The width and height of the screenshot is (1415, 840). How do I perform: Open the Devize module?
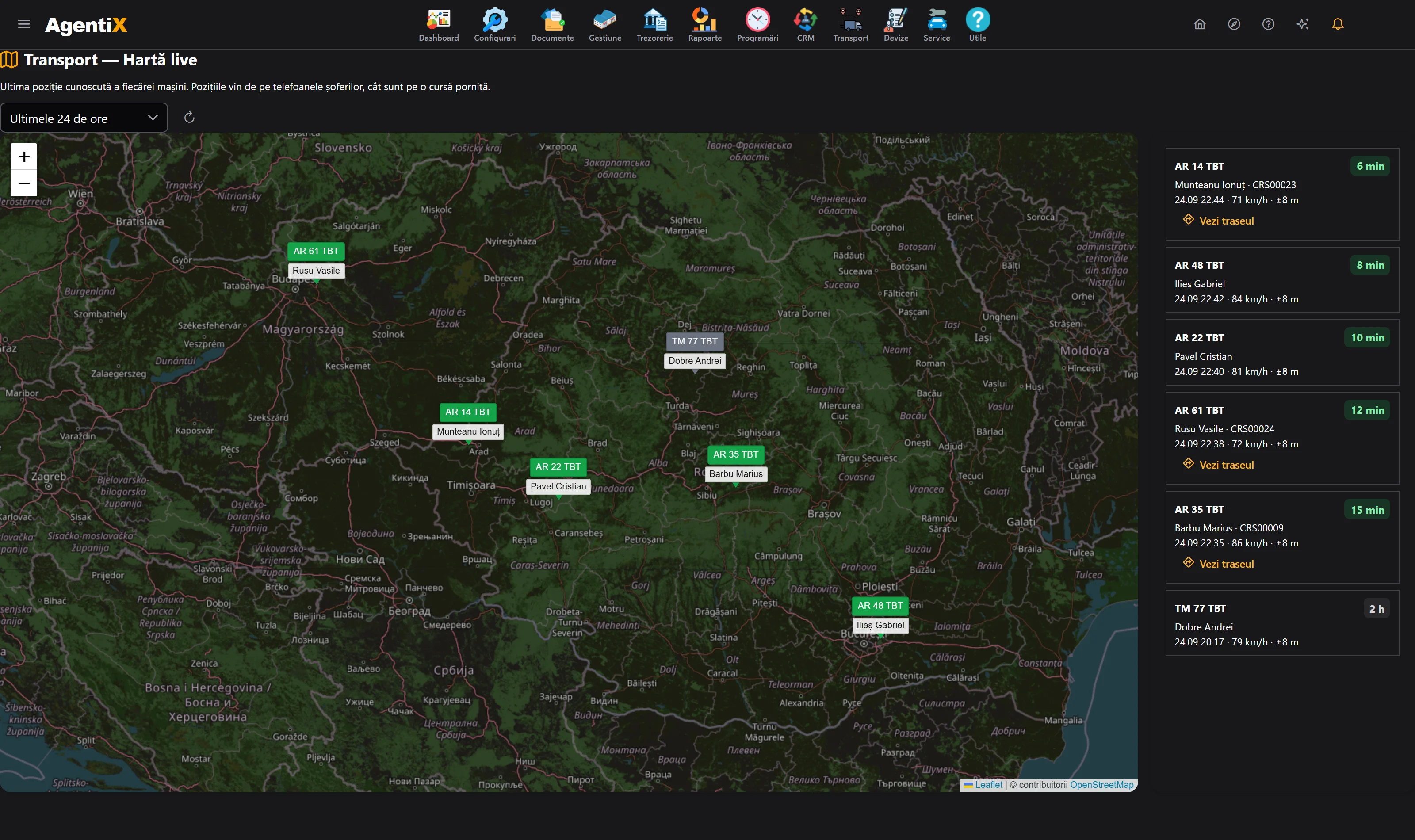click(x=896, y=25)
